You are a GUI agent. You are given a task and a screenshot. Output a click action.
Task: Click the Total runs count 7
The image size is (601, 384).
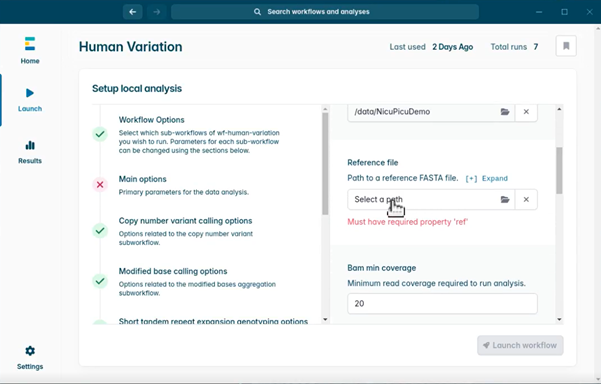(x=536, y=47)
